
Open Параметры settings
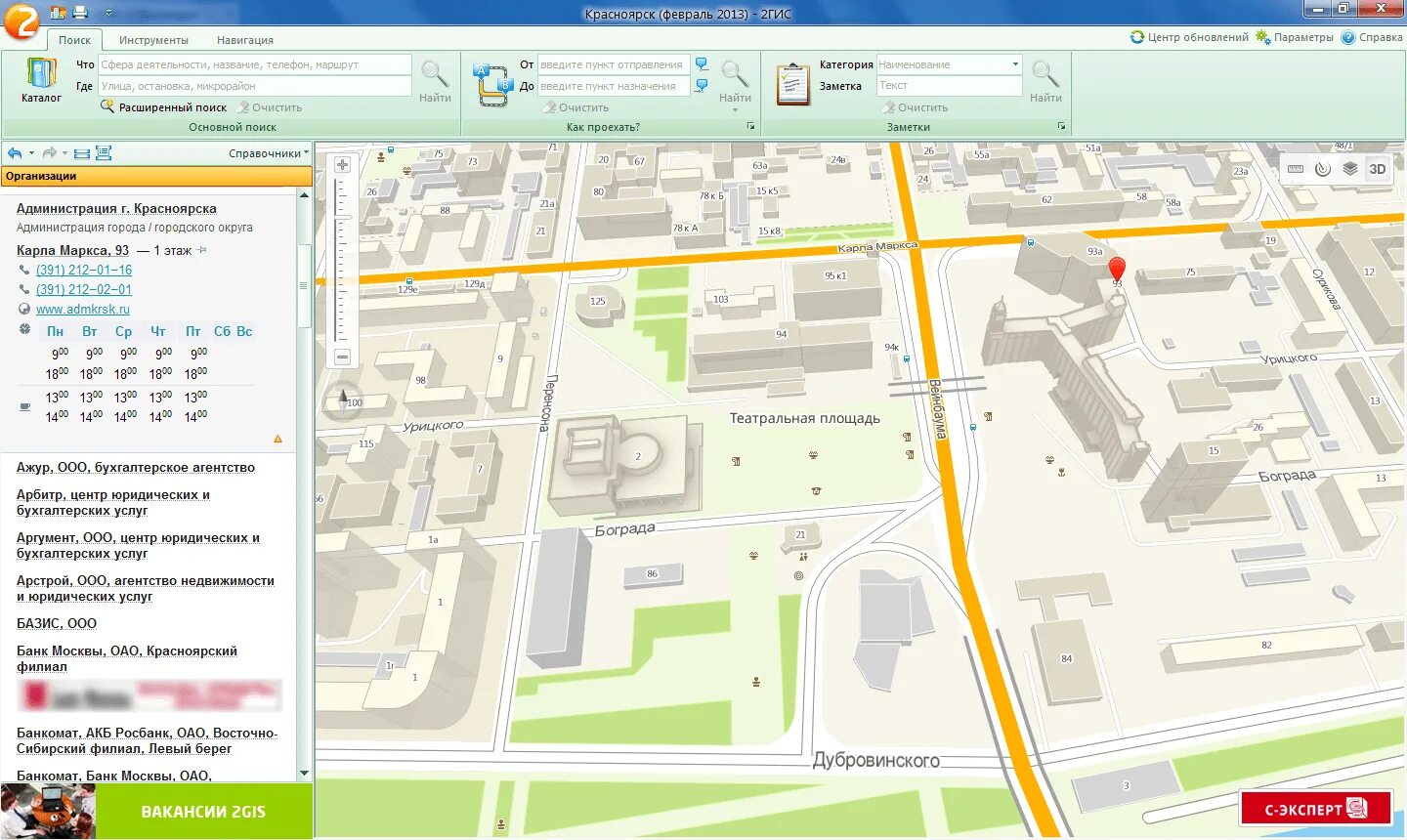(x=1295, y=37)
